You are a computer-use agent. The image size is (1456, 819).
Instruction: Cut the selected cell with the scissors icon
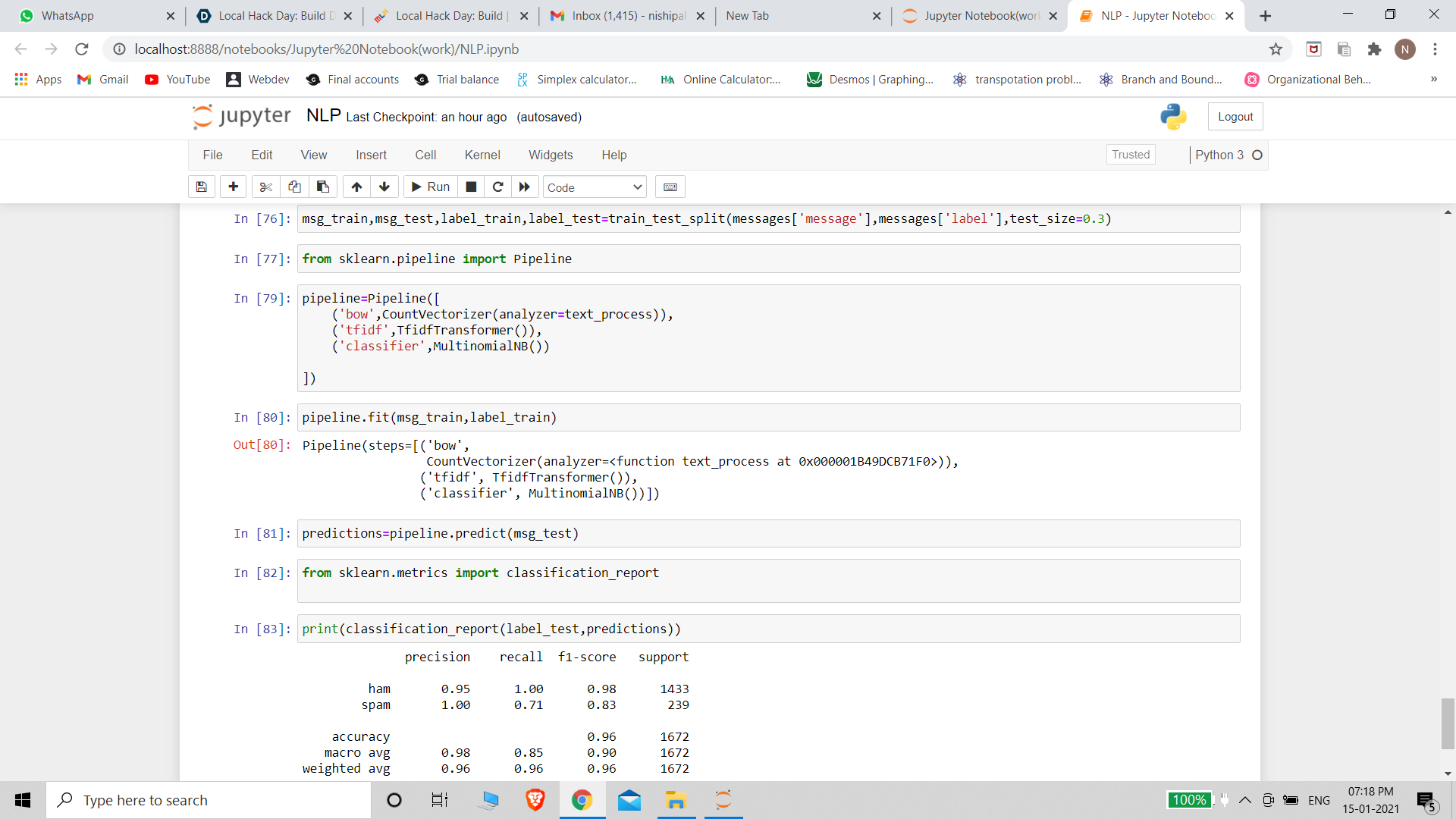[x=265, y=187]
